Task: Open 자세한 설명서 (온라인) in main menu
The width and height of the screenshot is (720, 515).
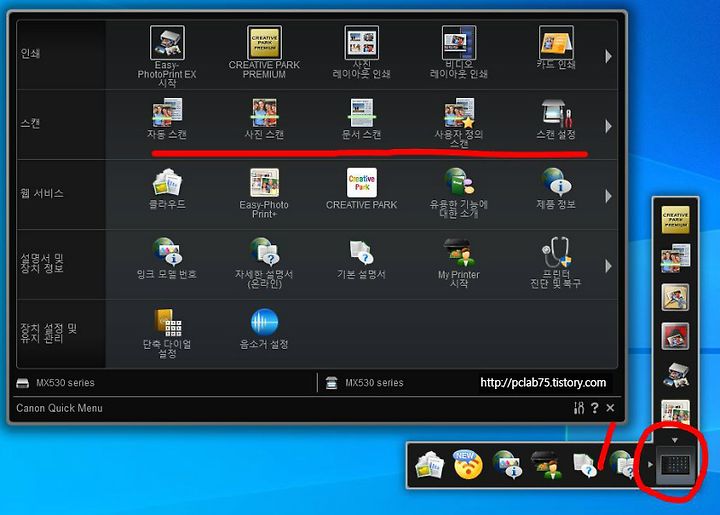Action: 264,263
